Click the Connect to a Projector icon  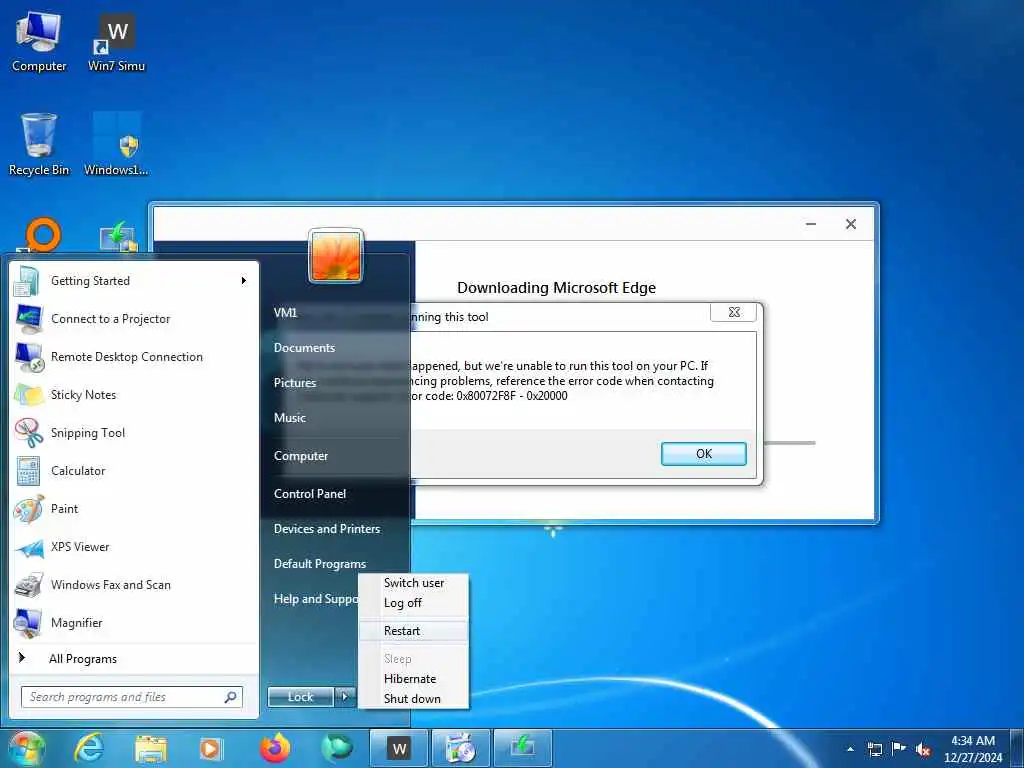point(29,319)
